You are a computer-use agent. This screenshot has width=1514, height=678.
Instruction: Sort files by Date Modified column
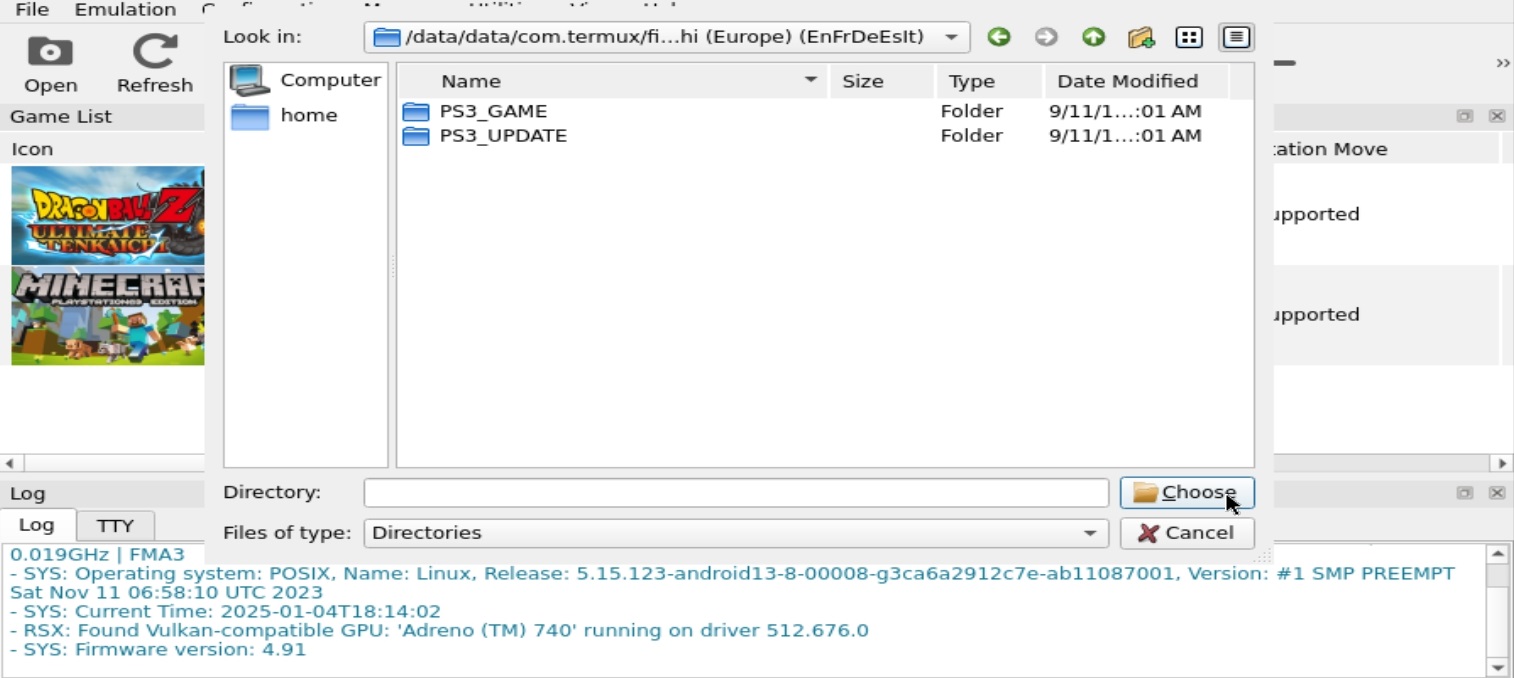1137,81
